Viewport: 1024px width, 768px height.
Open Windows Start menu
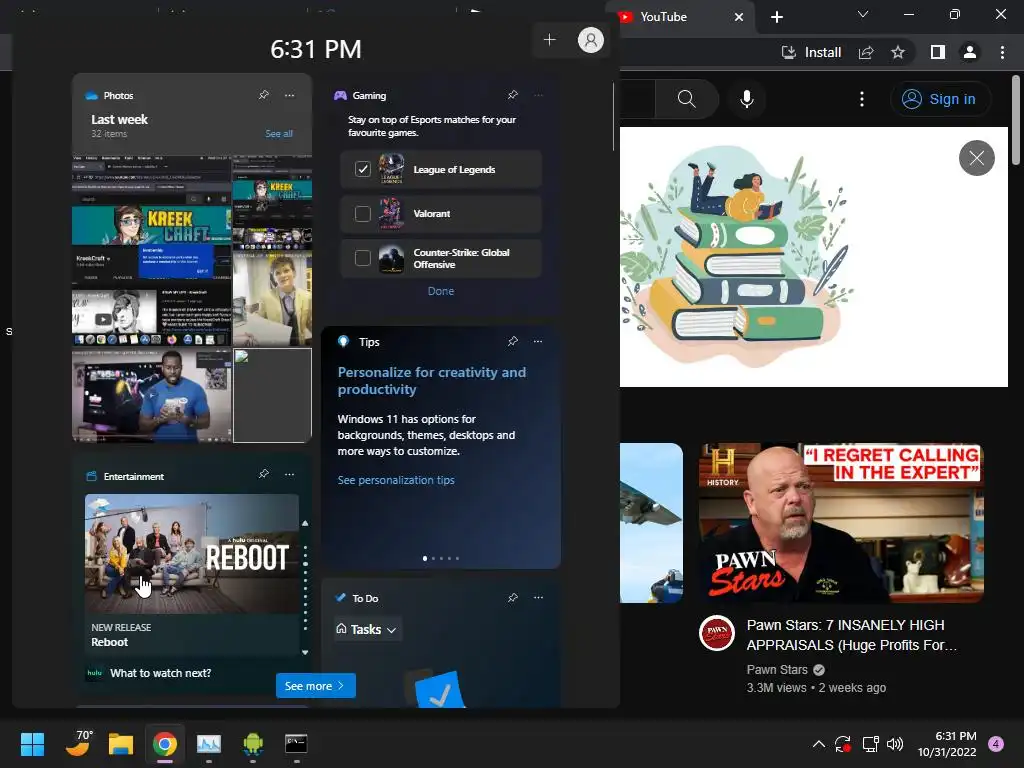(32, 744)
